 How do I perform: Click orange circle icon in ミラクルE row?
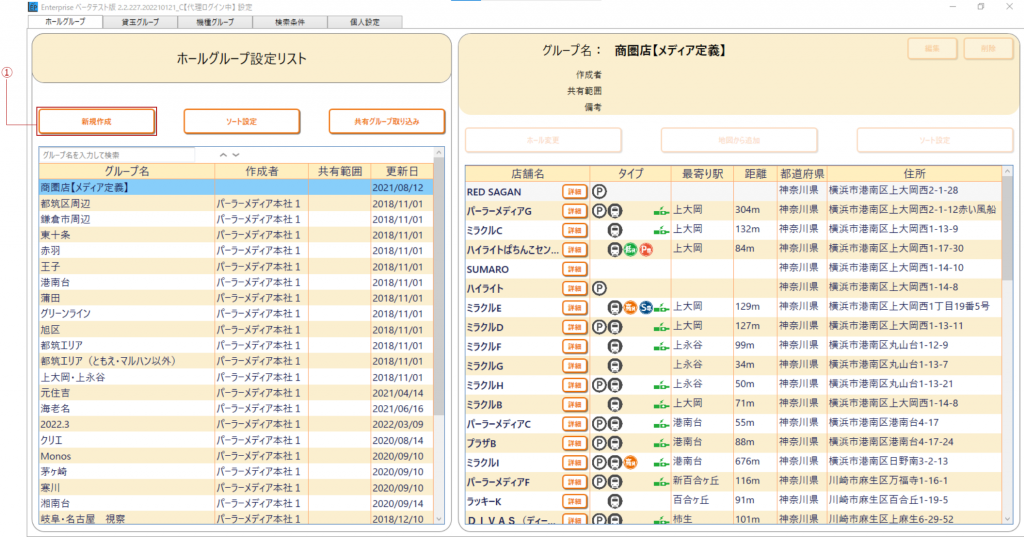[x=630, y=308]
